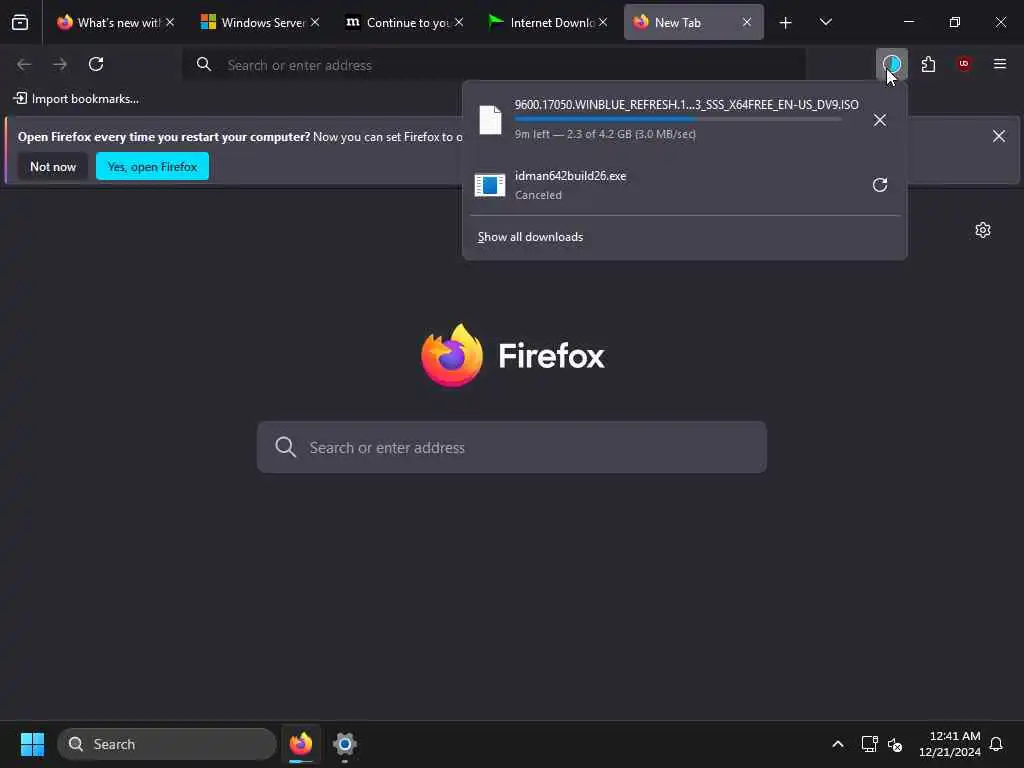Close the Windows Server tab
1024x768 pixels.
coord(315,22)
